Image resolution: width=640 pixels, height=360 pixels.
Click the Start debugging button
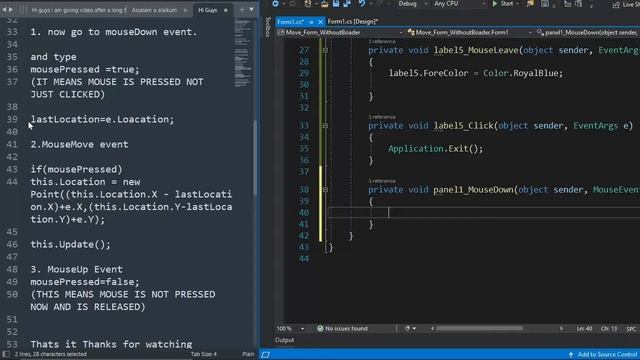click(x=504, y=4)
